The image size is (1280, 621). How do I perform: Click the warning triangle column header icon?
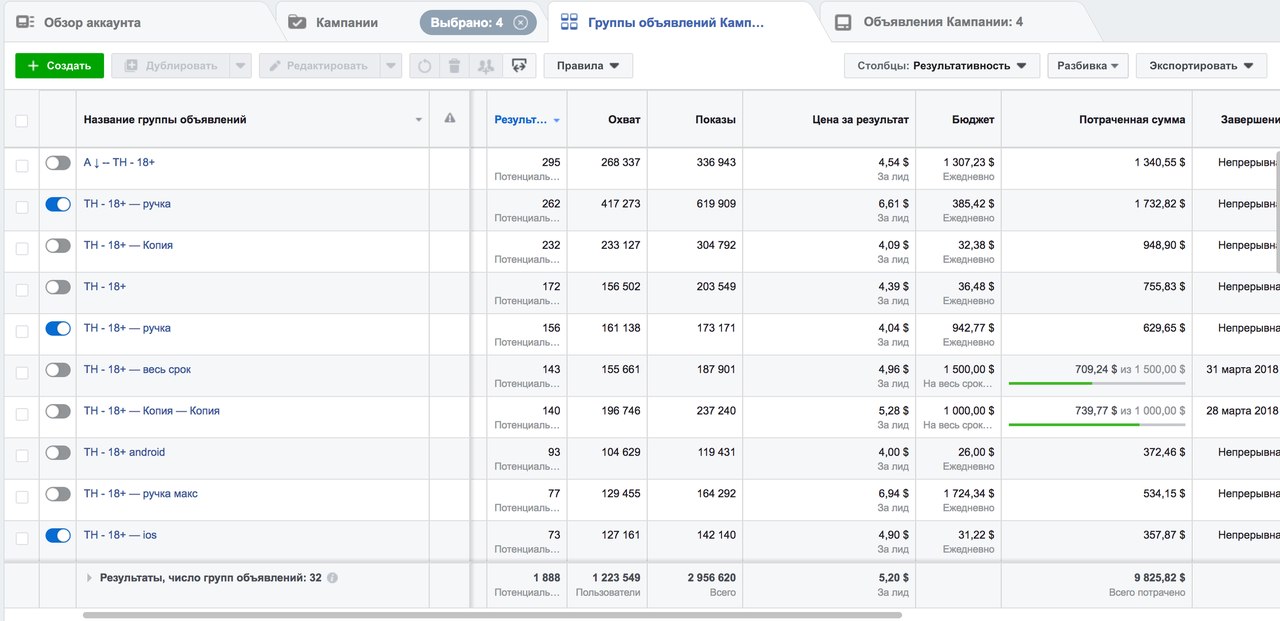(x=450, y=119)
